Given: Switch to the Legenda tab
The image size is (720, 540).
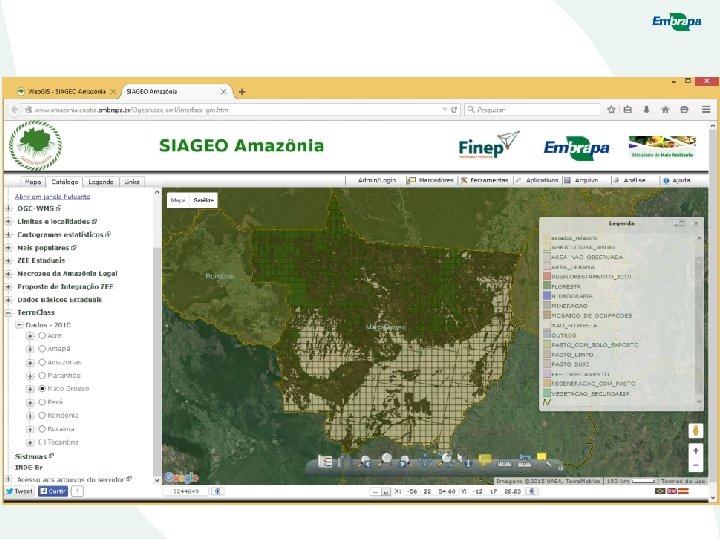Looking at the screenshot, I should pos(101,182).
